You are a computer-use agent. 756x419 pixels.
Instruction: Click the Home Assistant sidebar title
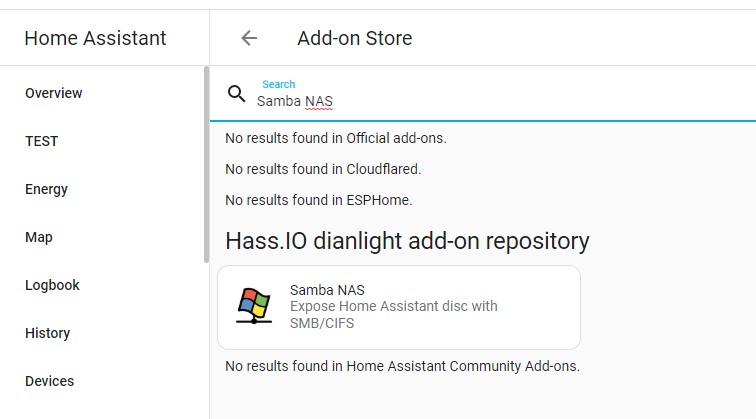click(95, 38)
